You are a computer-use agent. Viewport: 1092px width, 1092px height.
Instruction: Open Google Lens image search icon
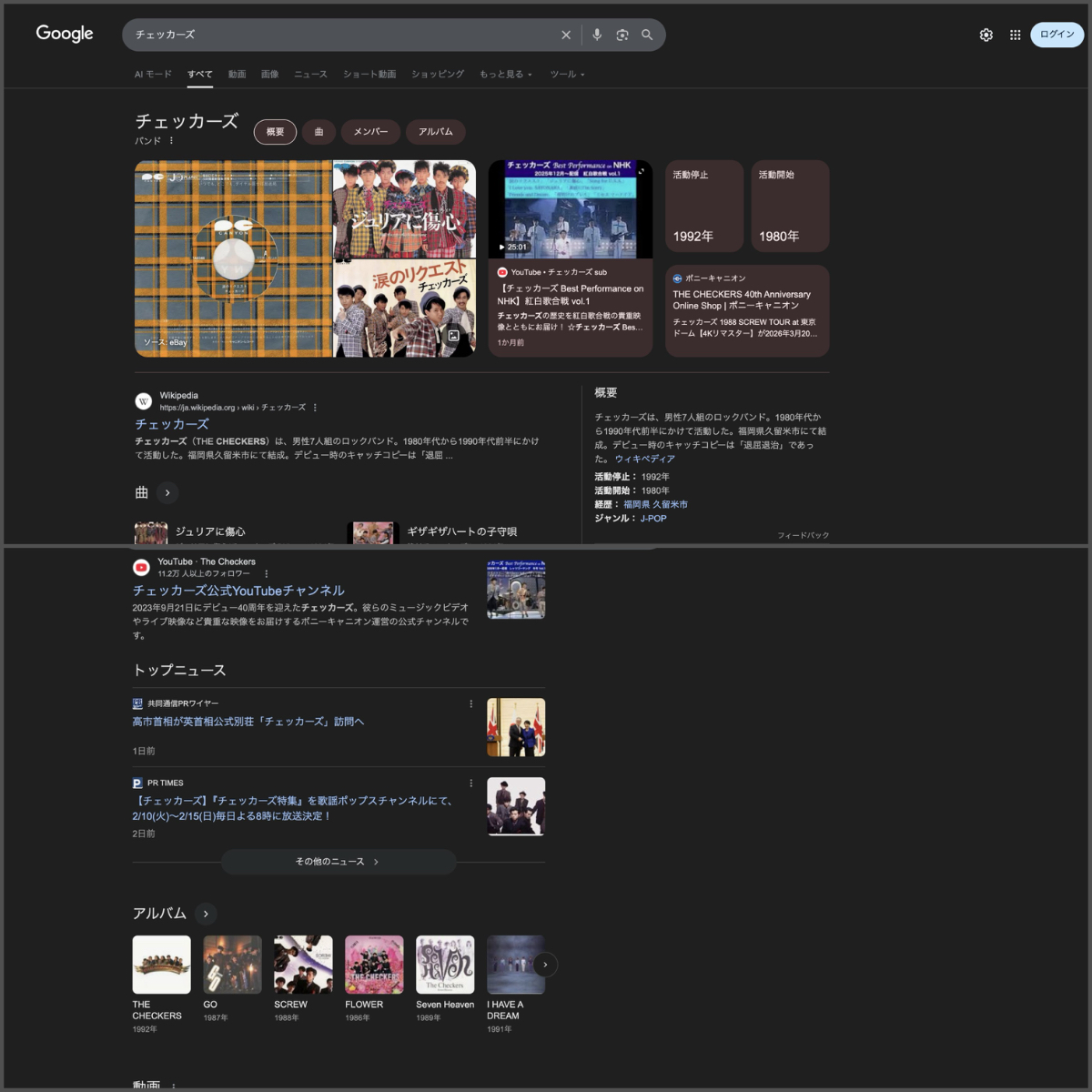622,35
